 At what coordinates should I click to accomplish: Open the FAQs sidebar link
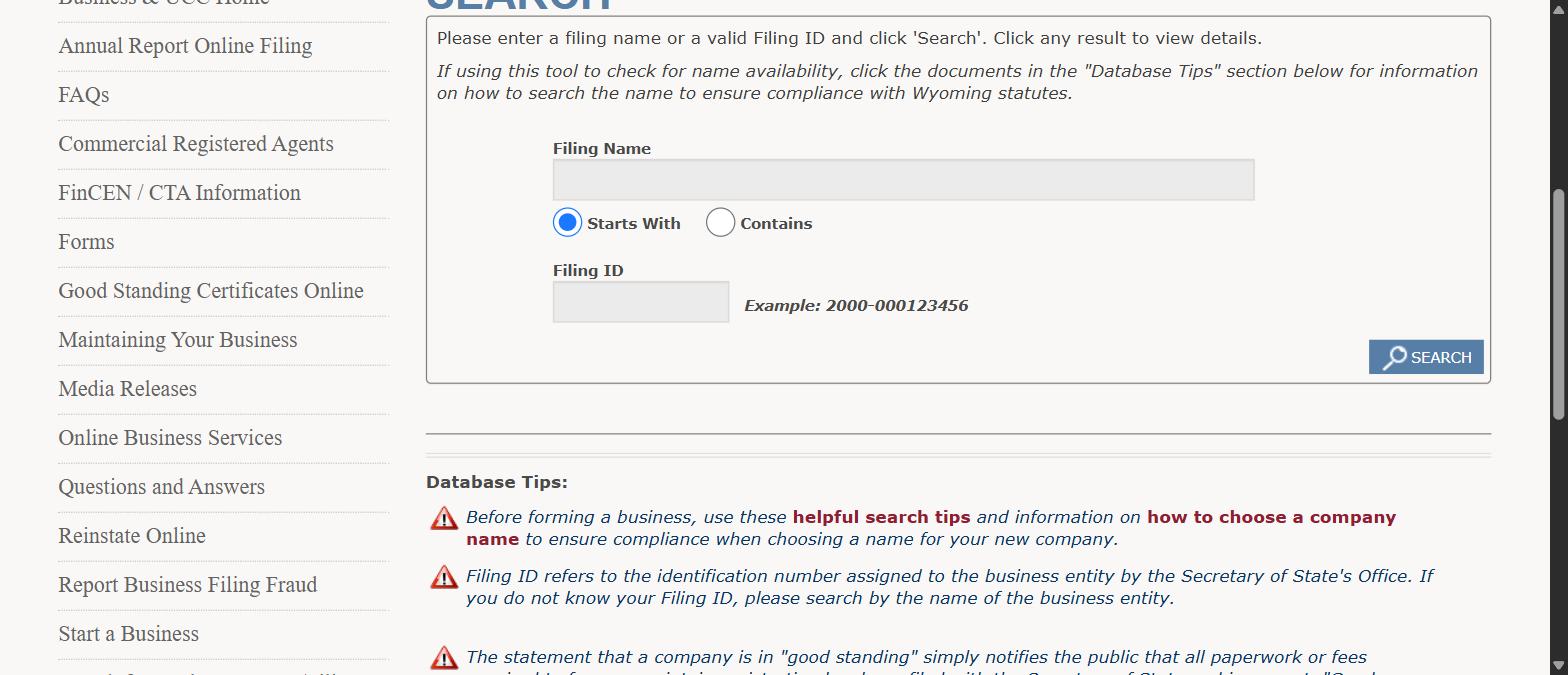point(84,95)
